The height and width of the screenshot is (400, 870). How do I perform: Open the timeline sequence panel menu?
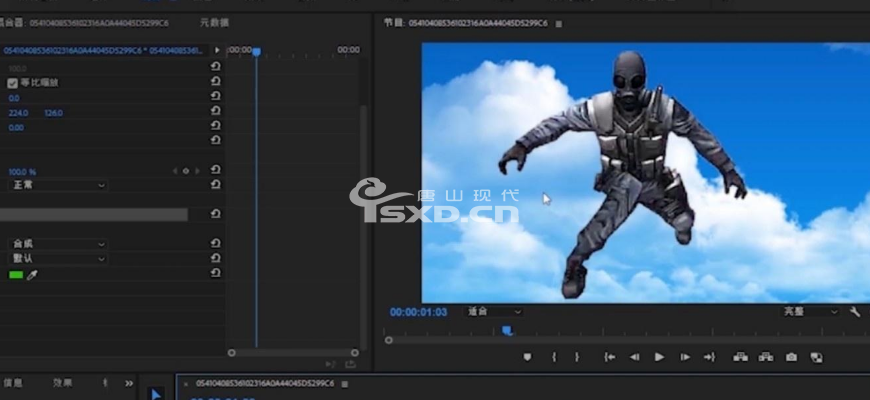(345, 384)
